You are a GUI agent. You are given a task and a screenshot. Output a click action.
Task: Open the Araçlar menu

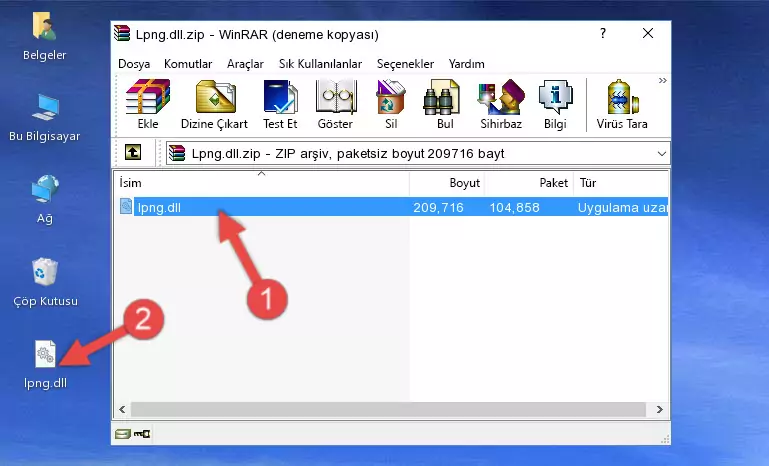pos(245,64)
